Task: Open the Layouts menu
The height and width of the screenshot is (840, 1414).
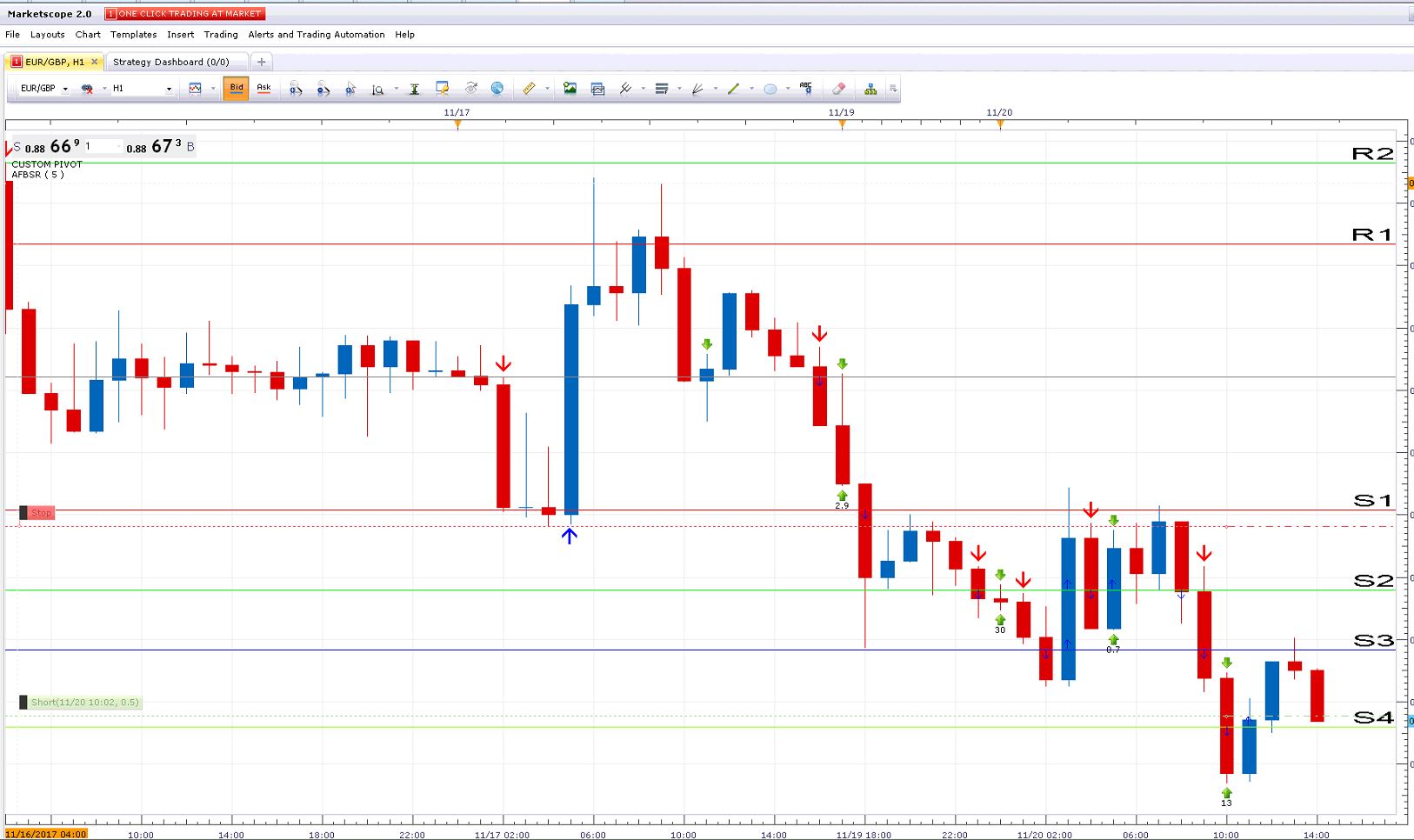Action: [x=47, y=35]
